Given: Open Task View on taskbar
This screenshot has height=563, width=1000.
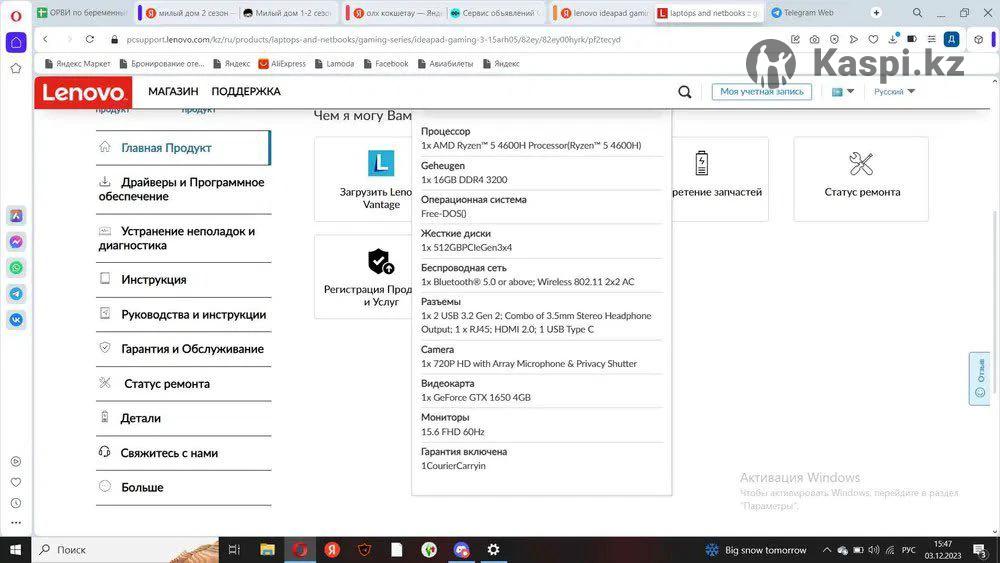Looking at the screenshot, I should tap(234, 550).
